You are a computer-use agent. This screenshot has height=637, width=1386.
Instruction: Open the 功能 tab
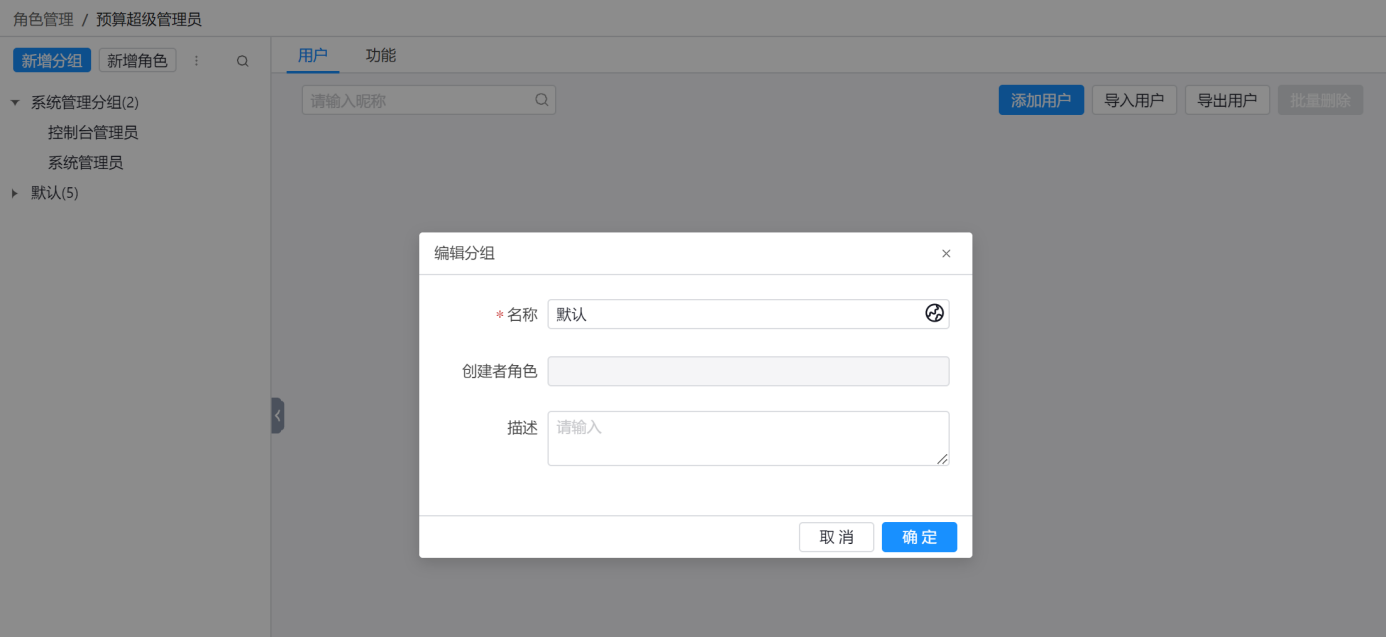[x=381, y=56]
